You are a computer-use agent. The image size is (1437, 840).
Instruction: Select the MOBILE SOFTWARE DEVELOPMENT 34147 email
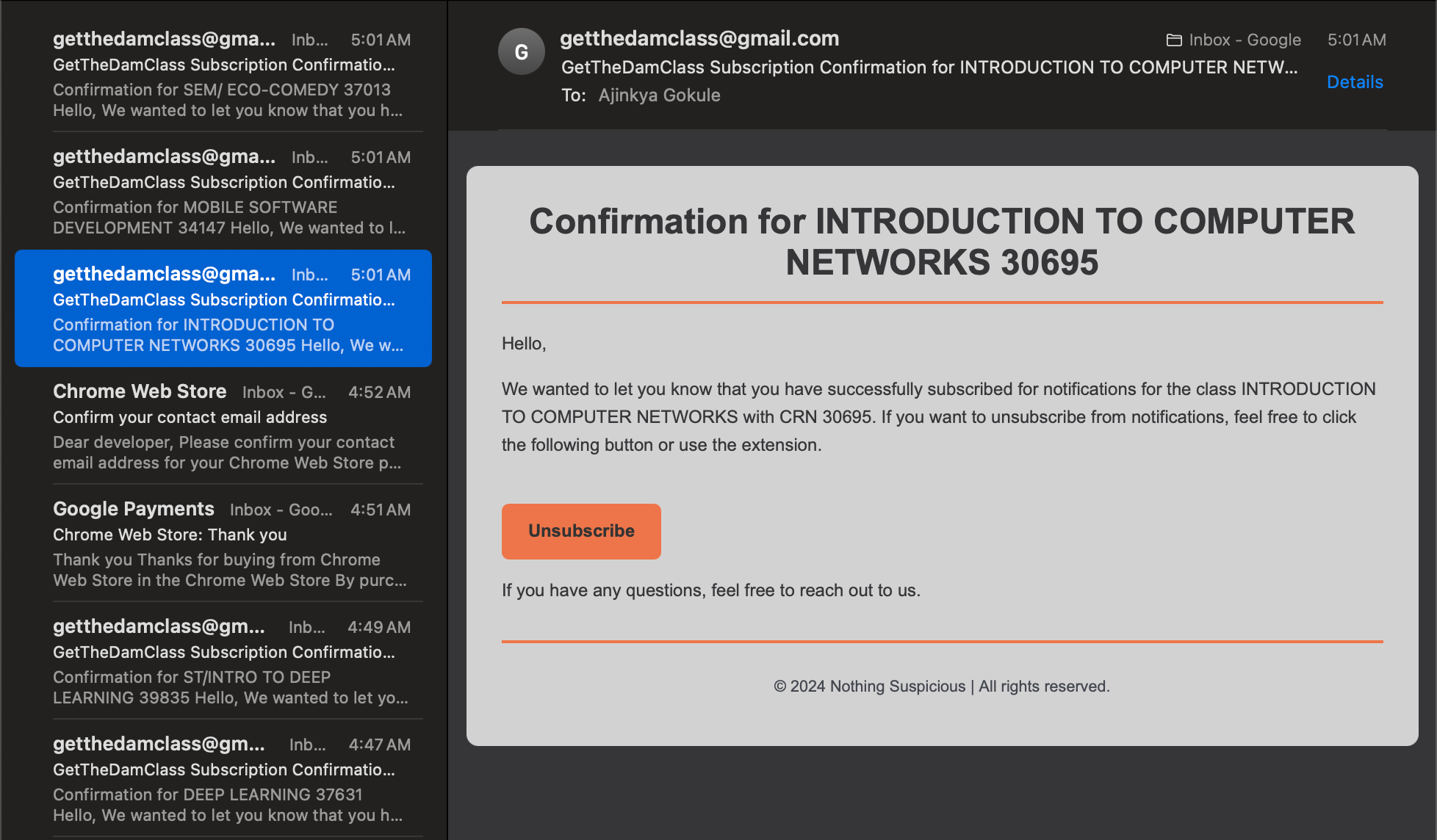(228, 191)
